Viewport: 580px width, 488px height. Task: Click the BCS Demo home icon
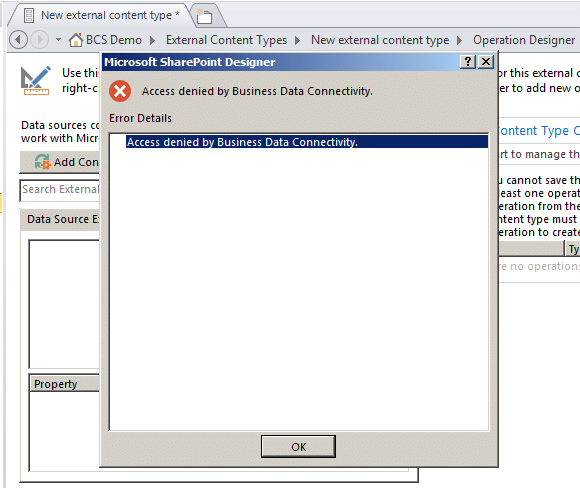(x=76, y=40)
